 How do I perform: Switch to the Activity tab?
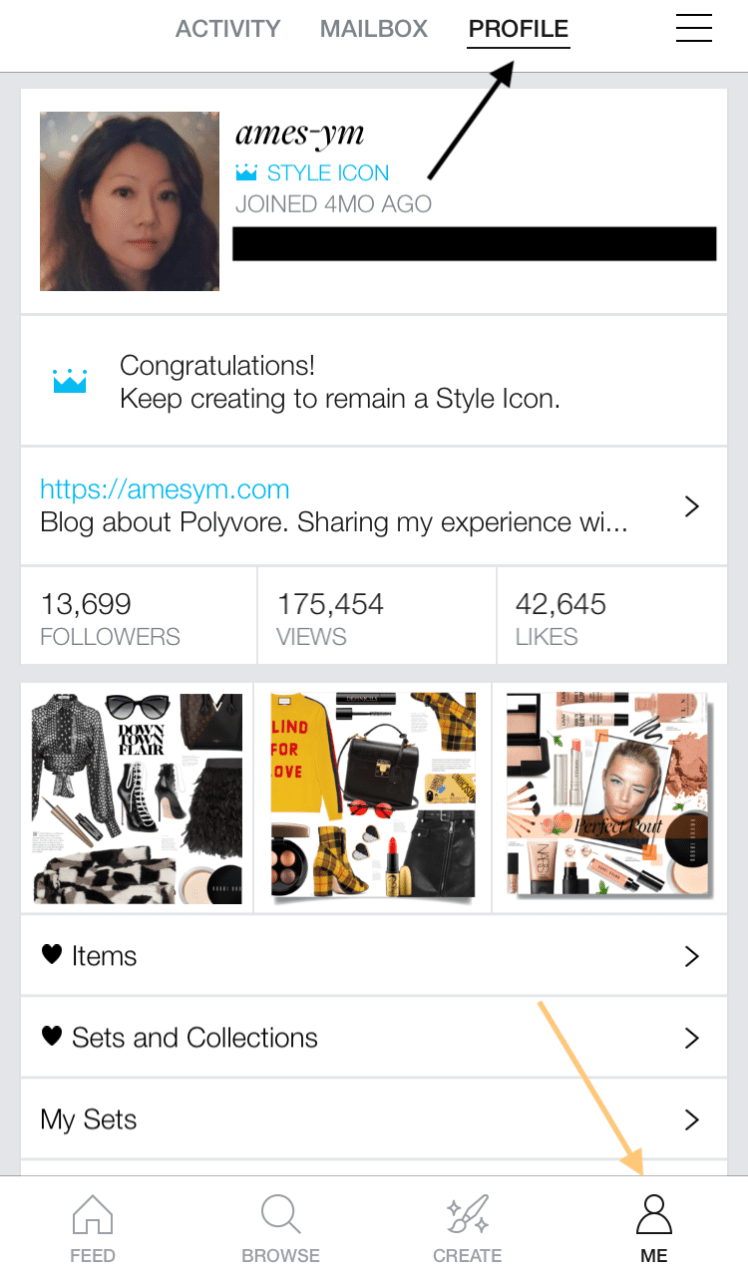228,28
